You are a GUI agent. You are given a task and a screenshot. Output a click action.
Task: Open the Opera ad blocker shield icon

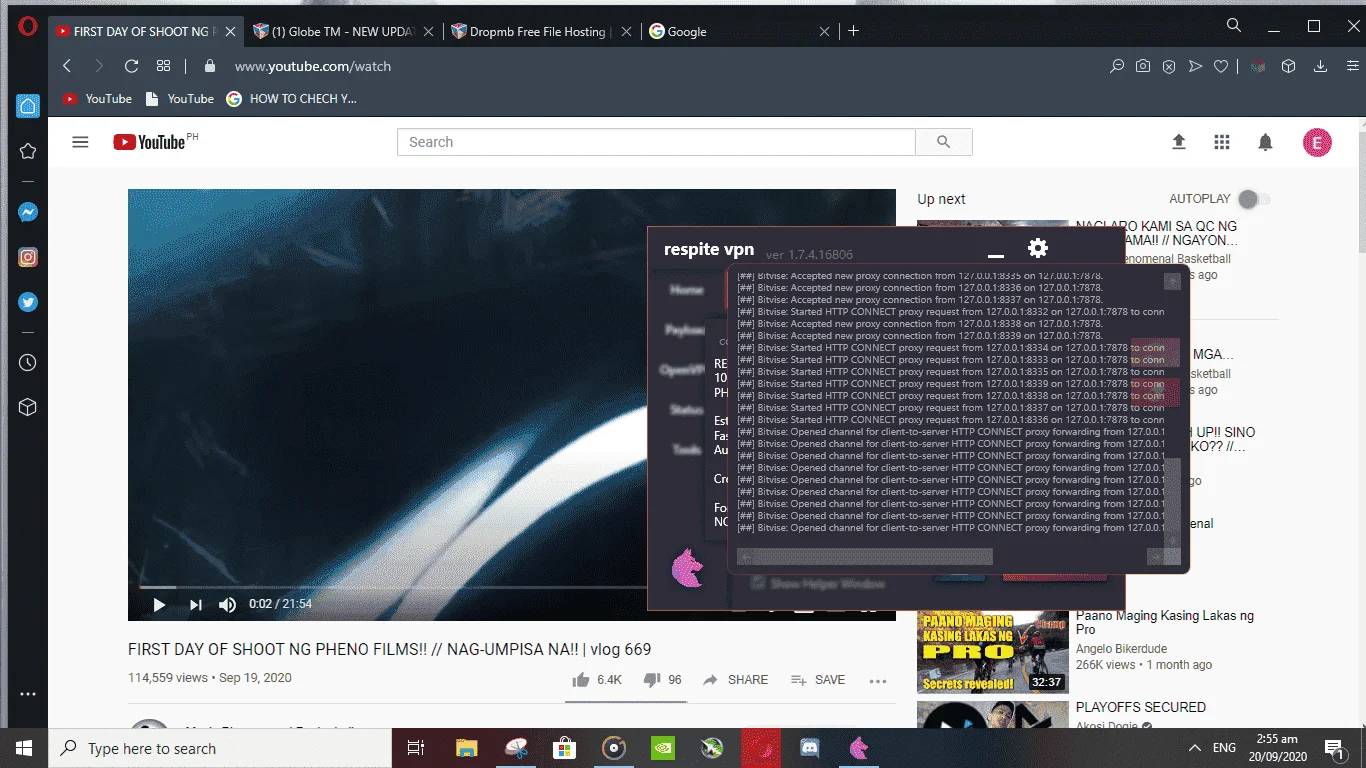[1169, 66]
